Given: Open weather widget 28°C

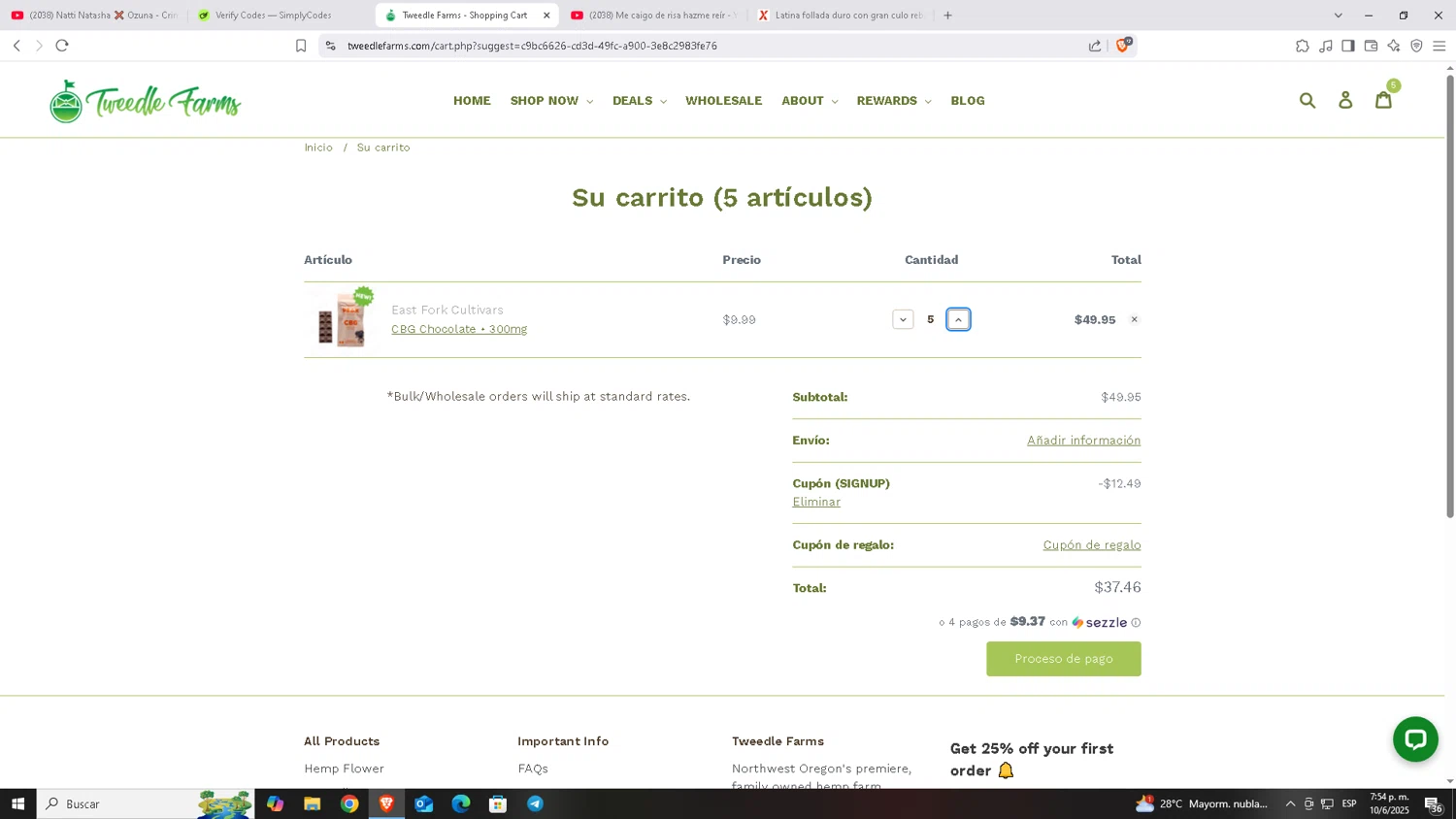Looking at the screenshot, I should point(1202,803).
